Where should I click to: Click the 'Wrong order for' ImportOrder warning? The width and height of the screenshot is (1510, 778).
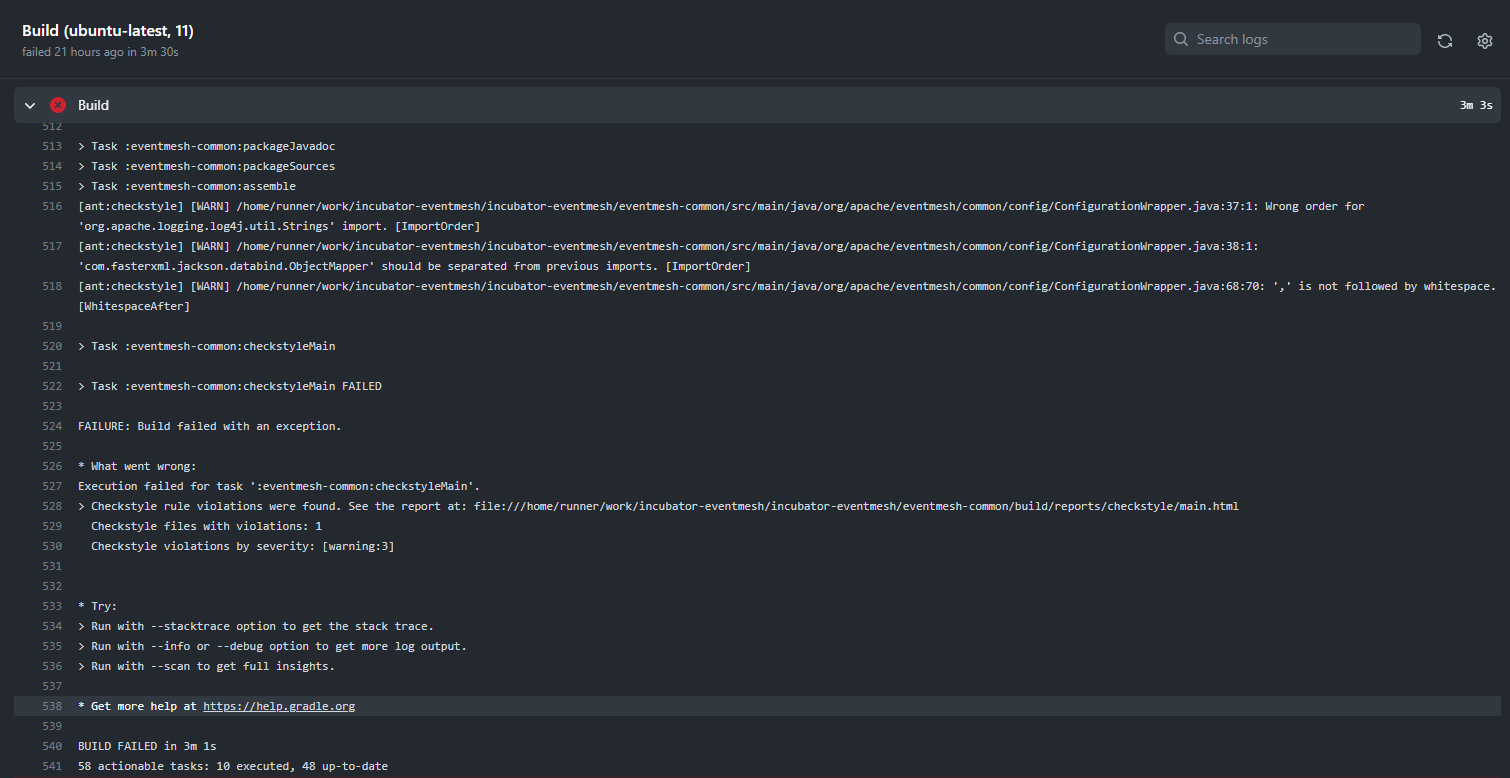pyautogui.click(x=721, y=216)
